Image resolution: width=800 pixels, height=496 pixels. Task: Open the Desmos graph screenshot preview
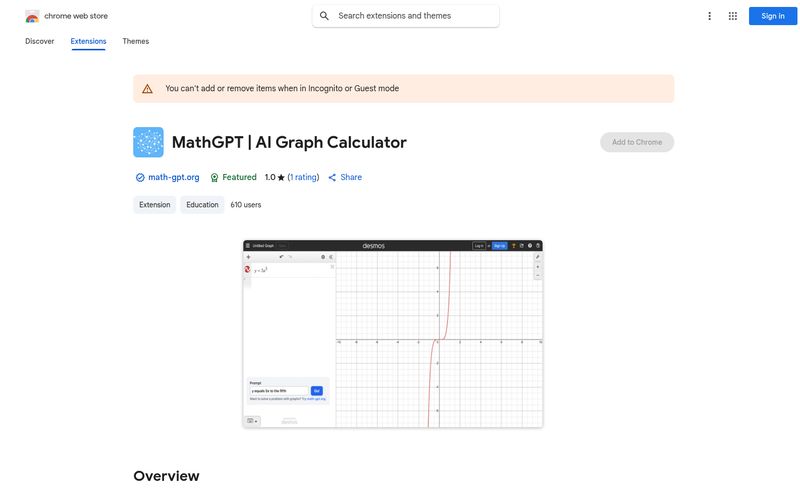(393, 334)
